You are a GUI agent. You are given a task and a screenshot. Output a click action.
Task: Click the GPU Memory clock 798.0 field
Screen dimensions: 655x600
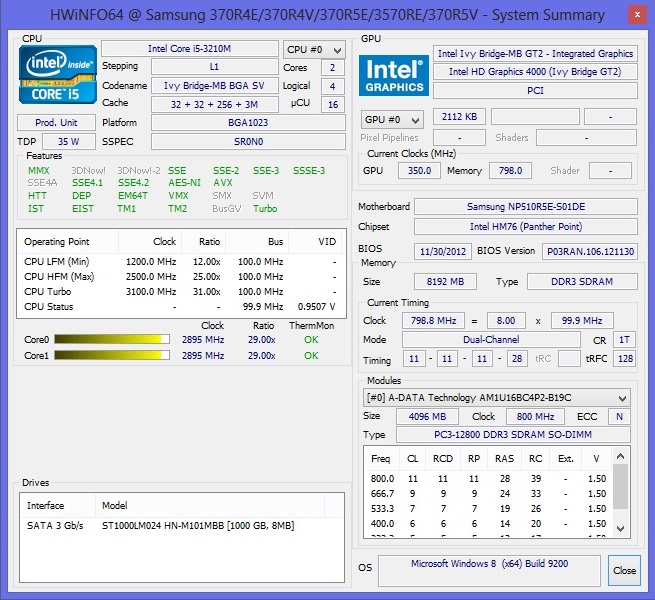(x=510, y=170)
